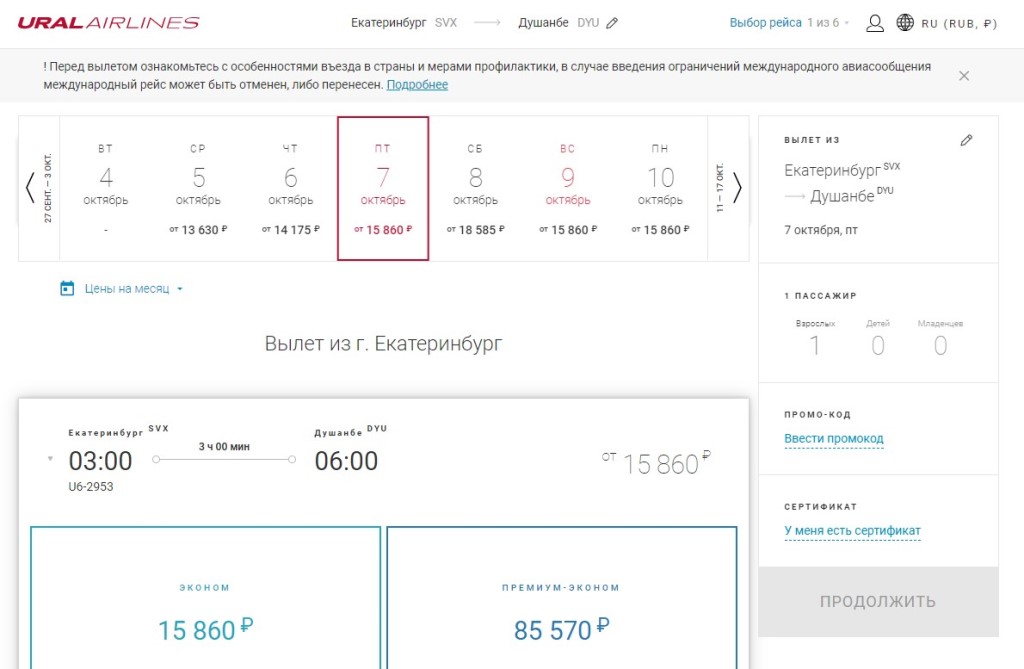1024x669 pixels.
Task: Click calendar icon beside Цены на месяц
Action: pos(67,289)
